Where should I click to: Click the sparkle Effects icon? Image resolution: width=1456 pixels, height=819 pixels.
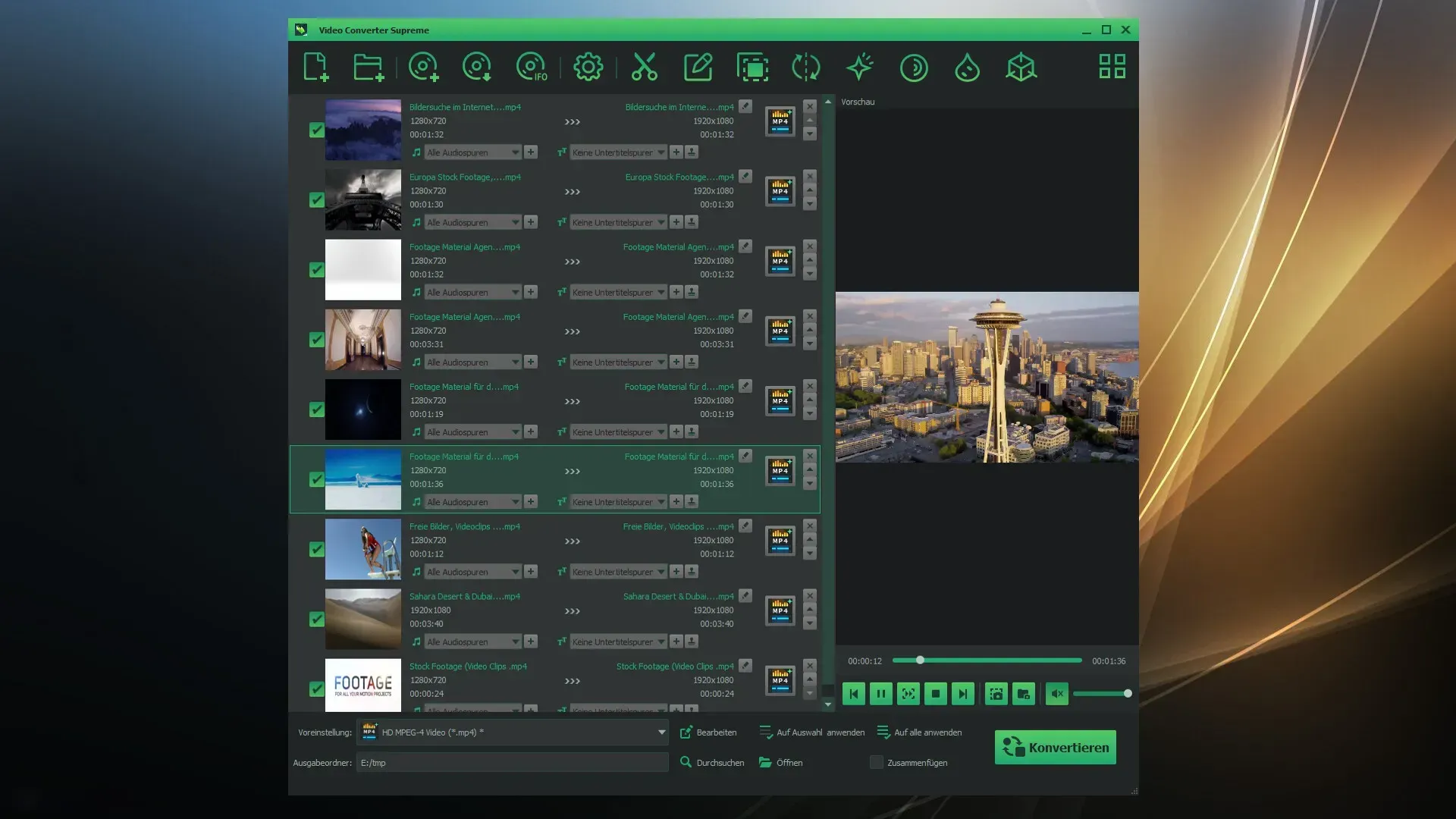(x=860, y=67)
